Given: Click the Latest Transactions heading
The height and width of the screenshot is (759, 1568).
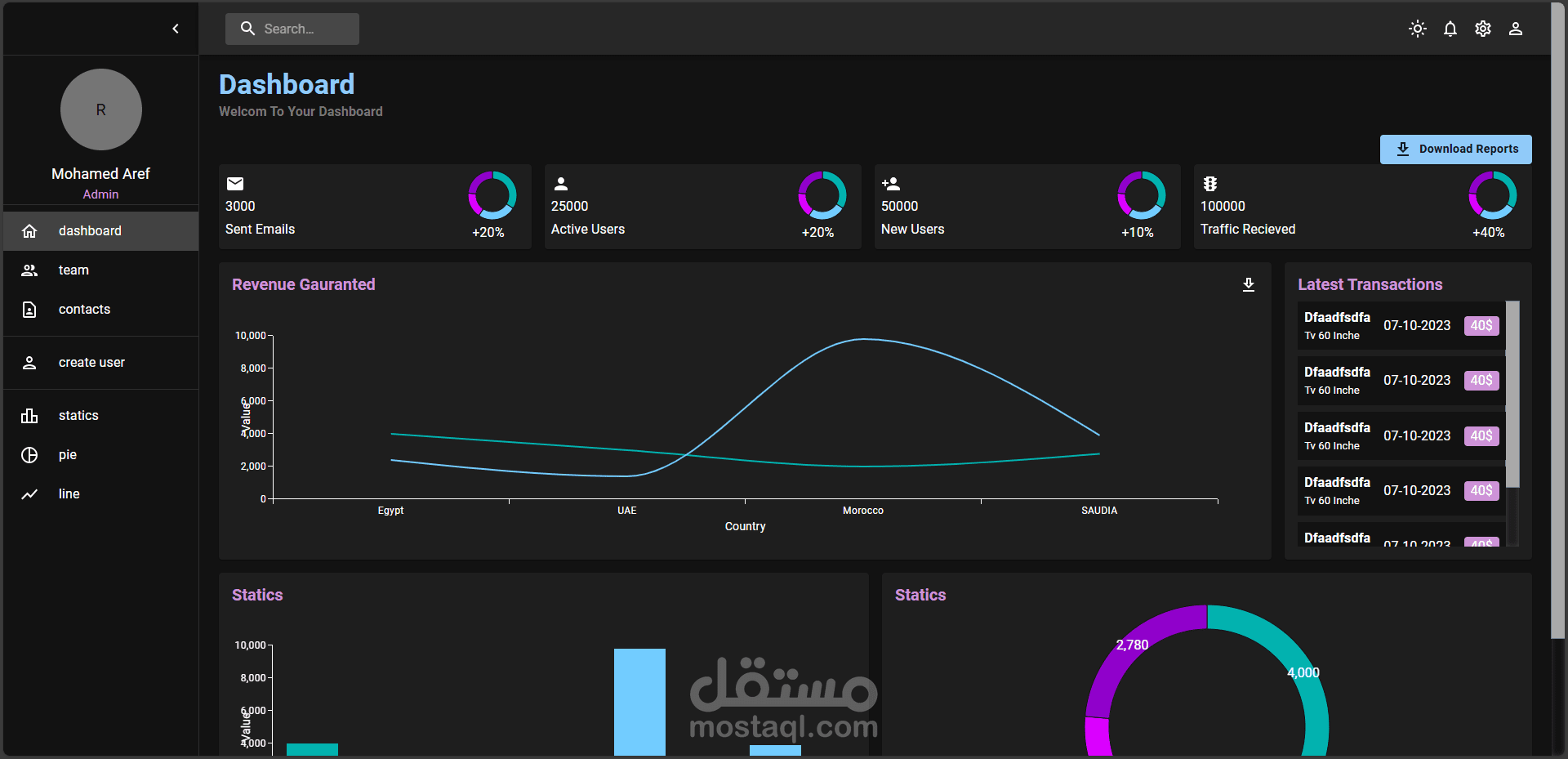Looking at the screenshot, I should [x=1370, y=284].
